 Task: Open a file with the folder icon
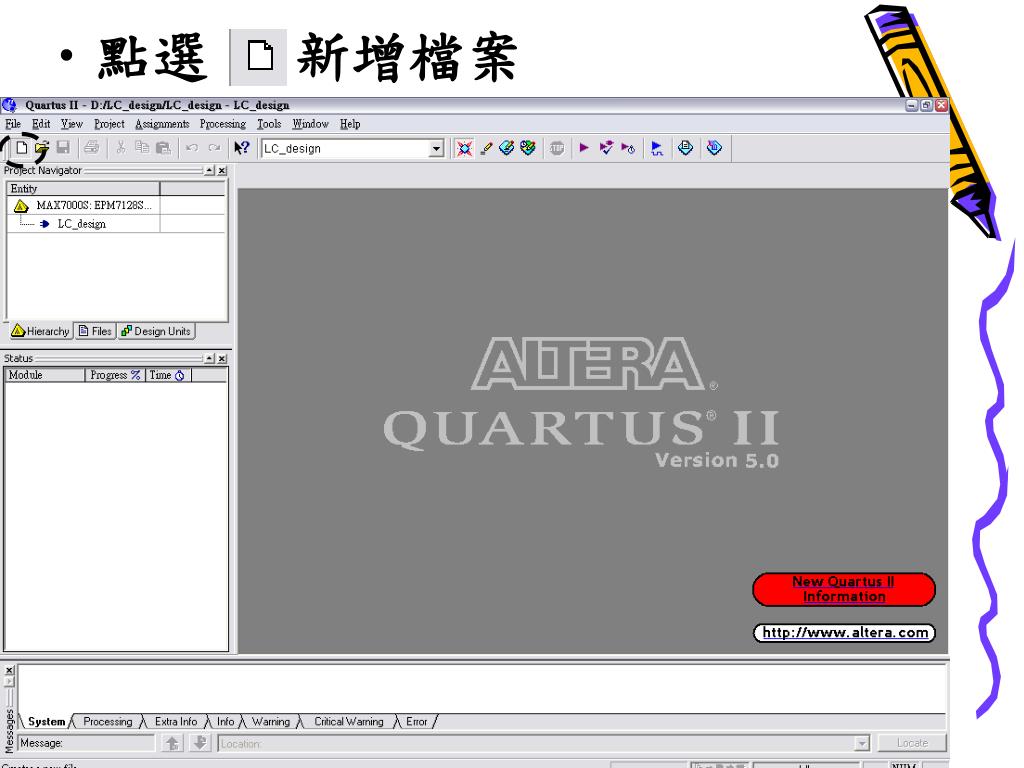pyautogui.click(x=42, y=148)
